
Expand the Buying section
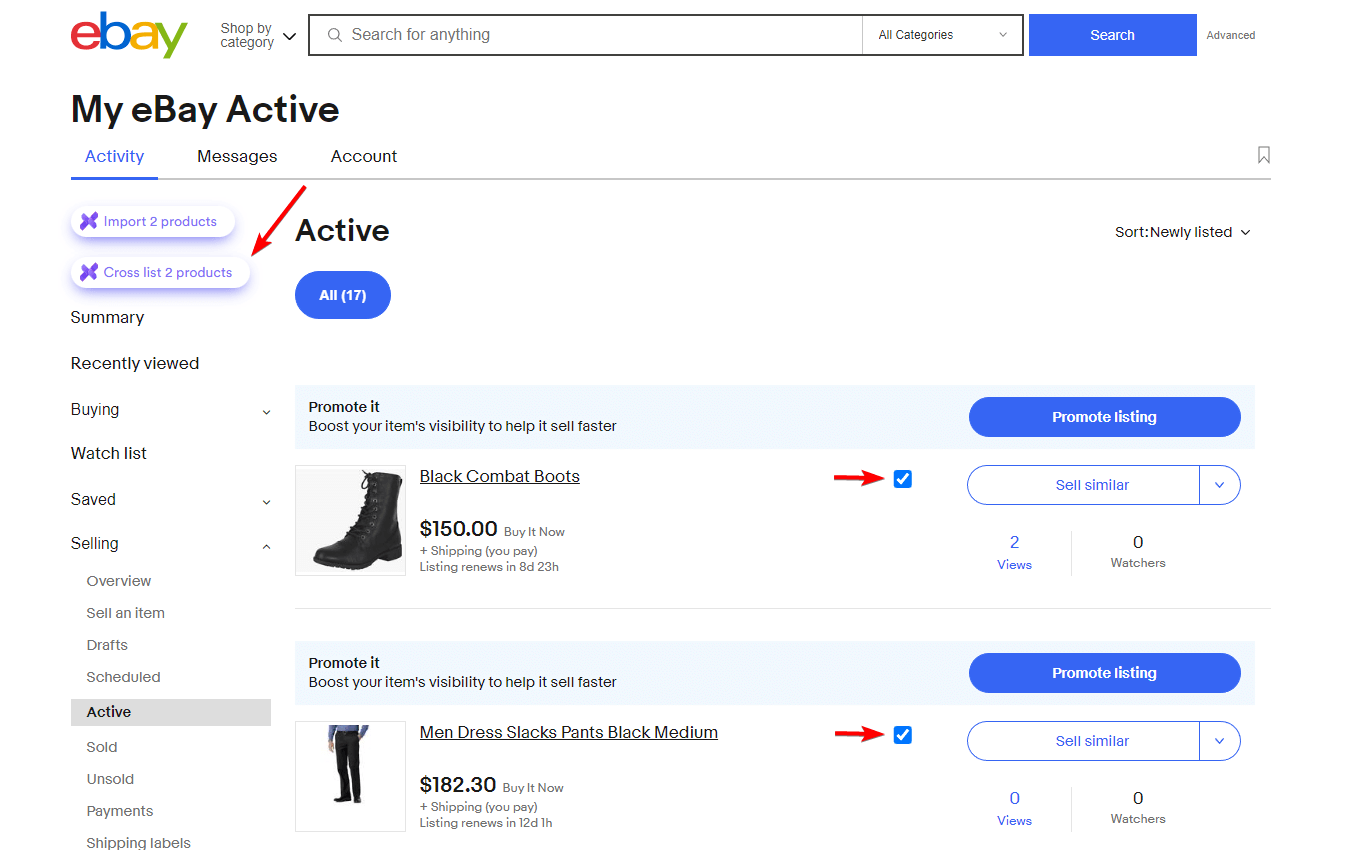pyautogui.click(x=265, y=411)
